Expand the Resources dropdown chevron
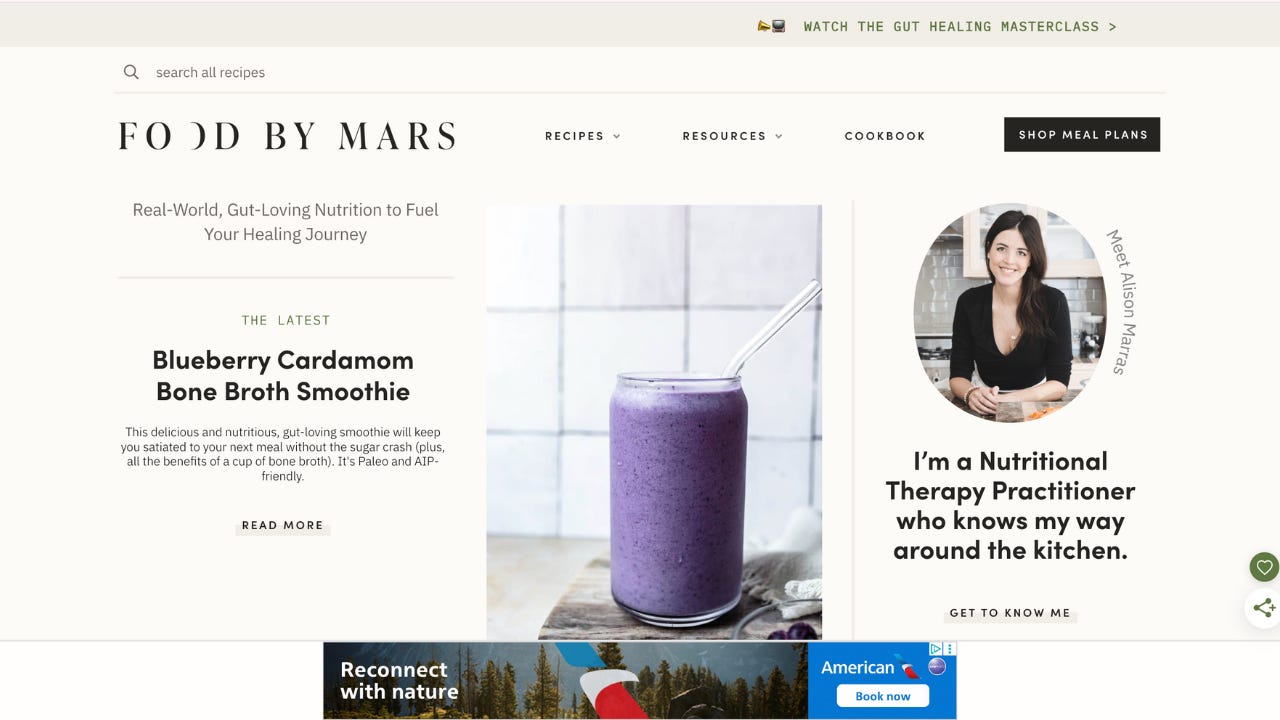 click(x=779, y=136)
